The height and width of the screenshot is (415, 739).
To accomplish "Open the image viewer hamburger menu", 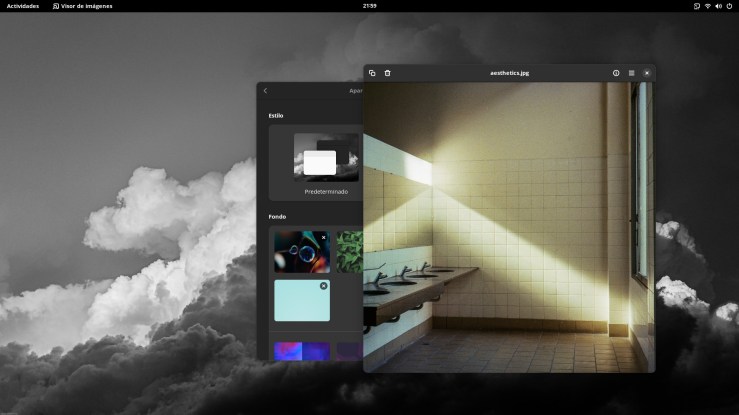I will [632, 73].
